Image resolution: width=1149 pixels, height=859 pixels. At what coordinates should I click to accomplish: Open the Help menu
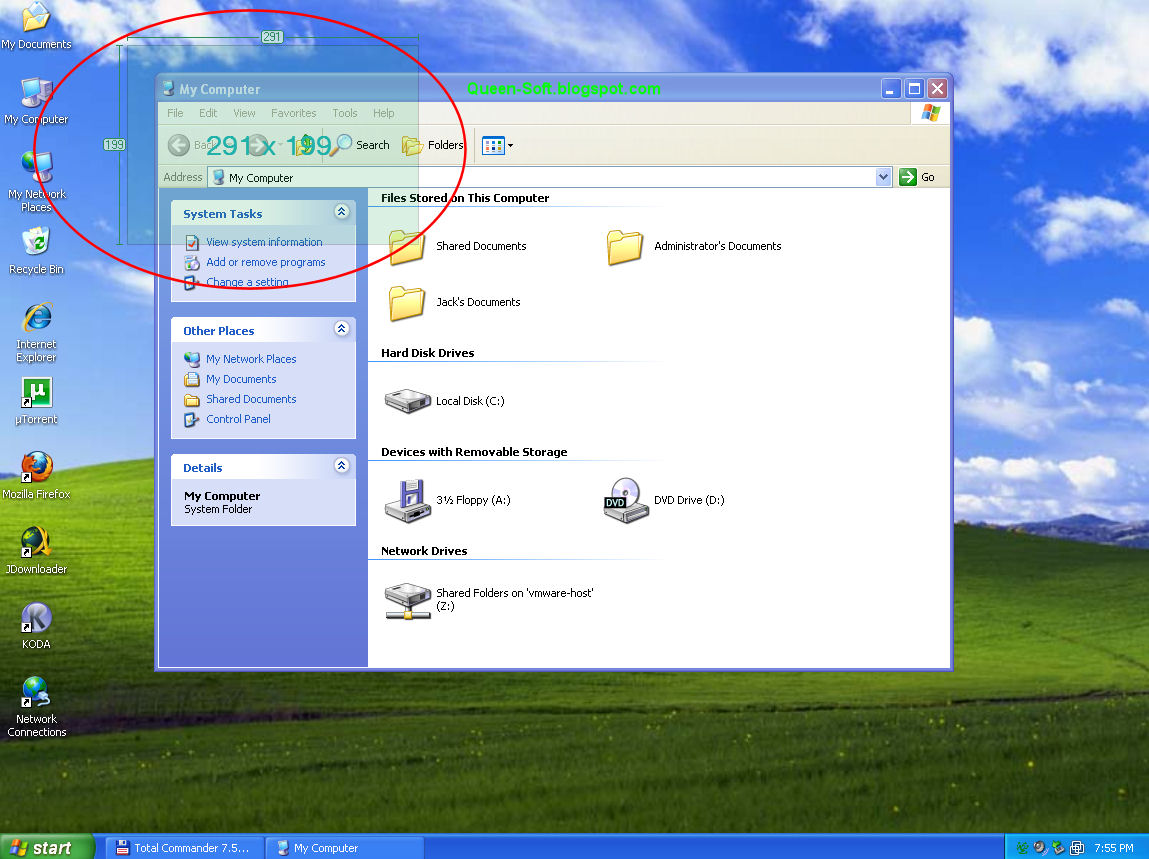tap(383, 113)
